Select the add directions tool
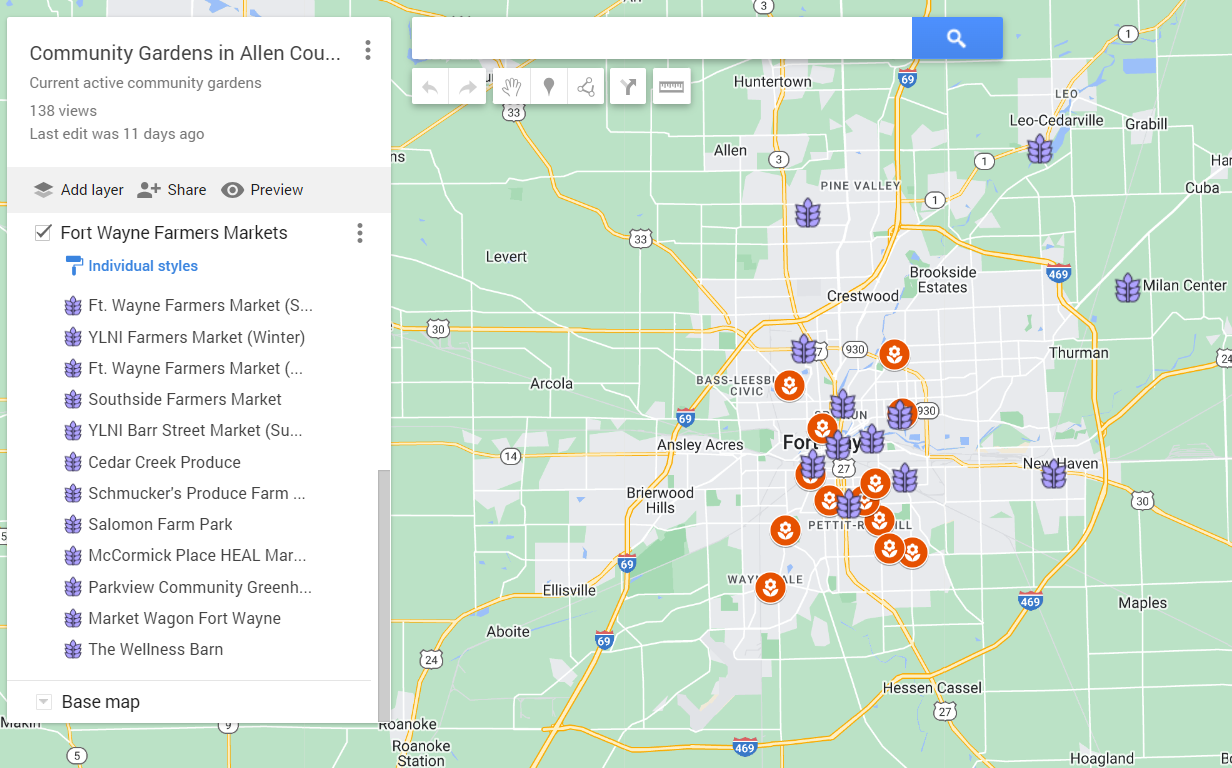 (x=628, y=87)
